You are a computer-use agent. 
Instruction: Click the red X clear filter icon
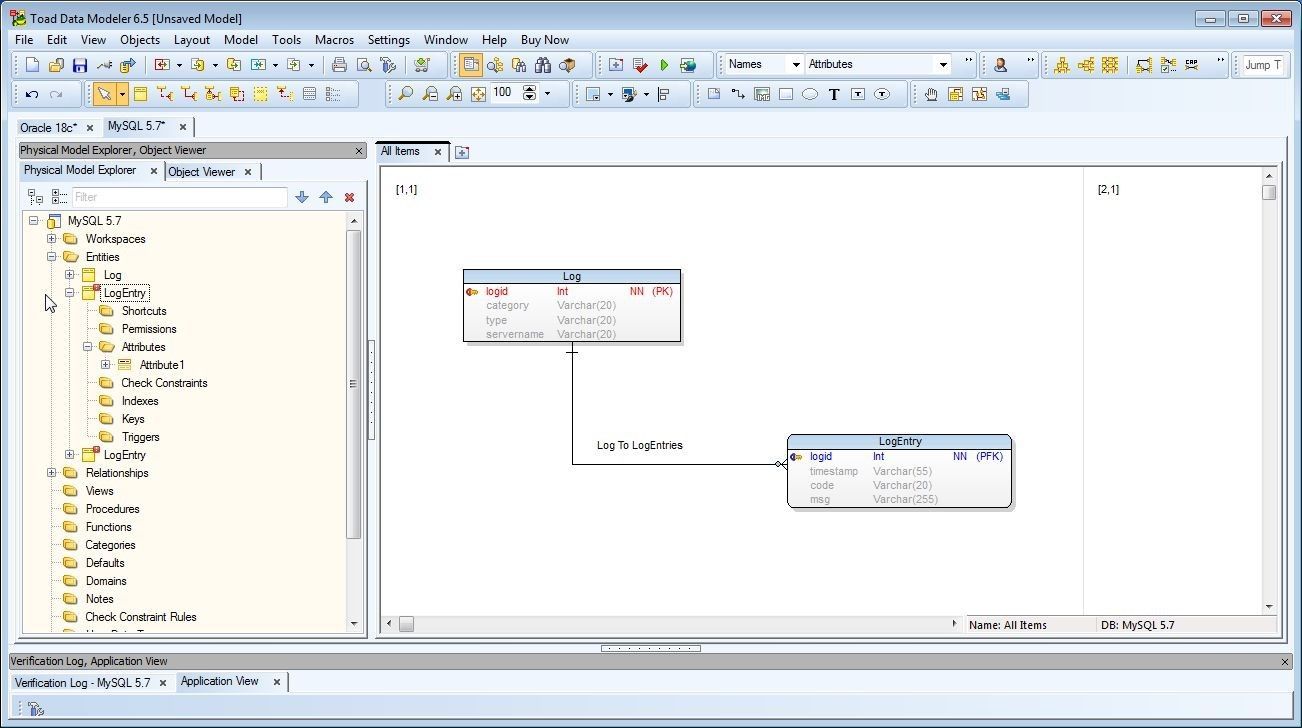coord(349,197)
